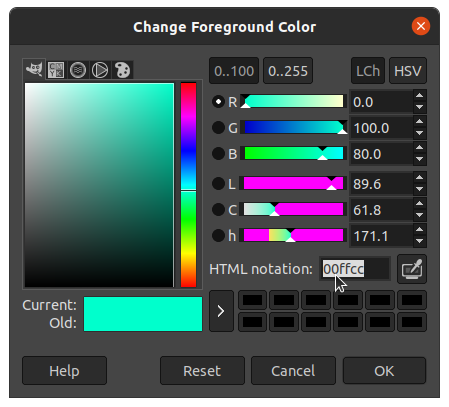The height and width of the screenshot is (407, 449).
Task: Select the G channel radio button
Action: 218,128
